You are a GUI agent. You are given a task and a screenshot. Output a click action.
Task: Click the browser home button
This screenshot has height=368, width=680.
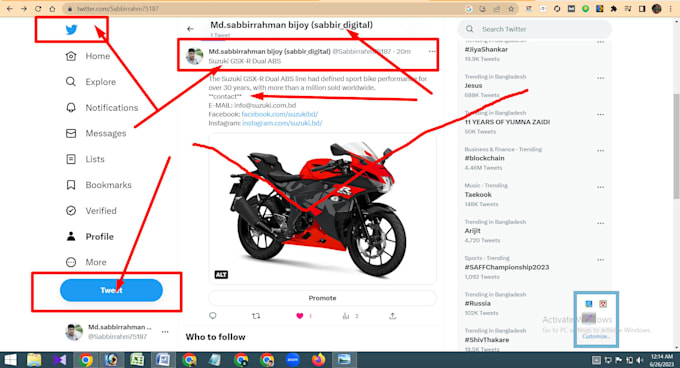click(52, 9)
